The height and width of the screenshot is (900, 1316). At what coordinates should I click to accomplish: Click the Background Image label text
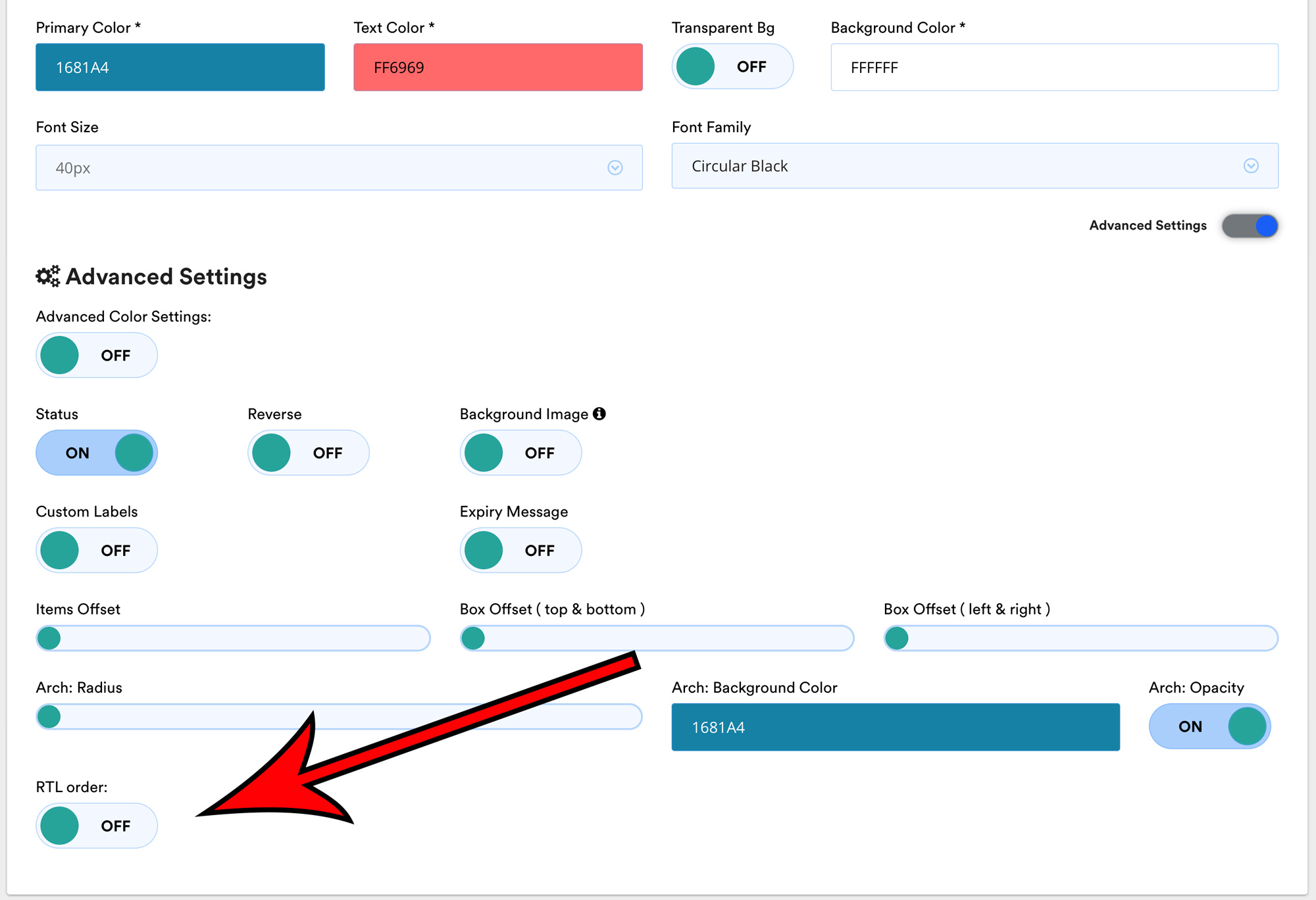[524, 414]
